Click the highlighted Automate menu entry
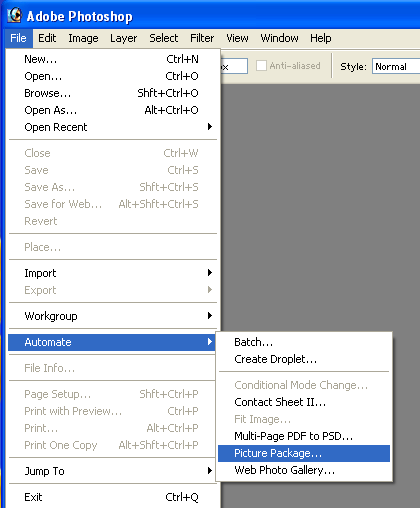The height and width of the screenshot is (508, 420). (112, 342)
